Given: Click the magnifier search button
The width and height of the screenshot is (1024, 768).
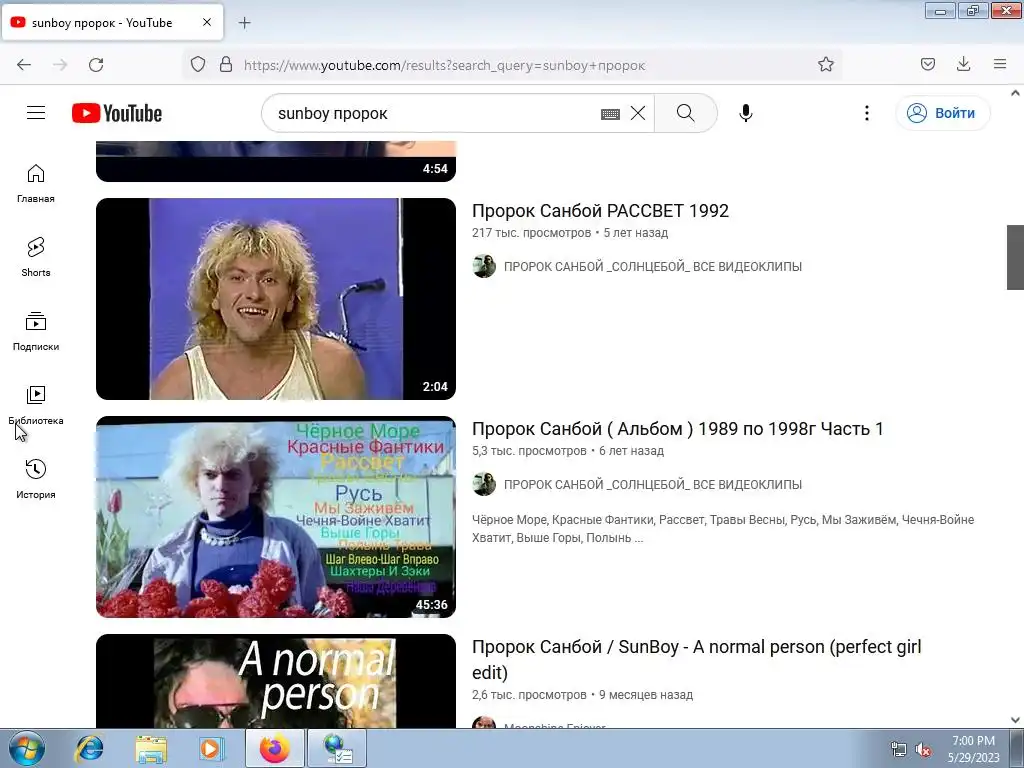Looking at the screenshot, I should pos(686,113).
